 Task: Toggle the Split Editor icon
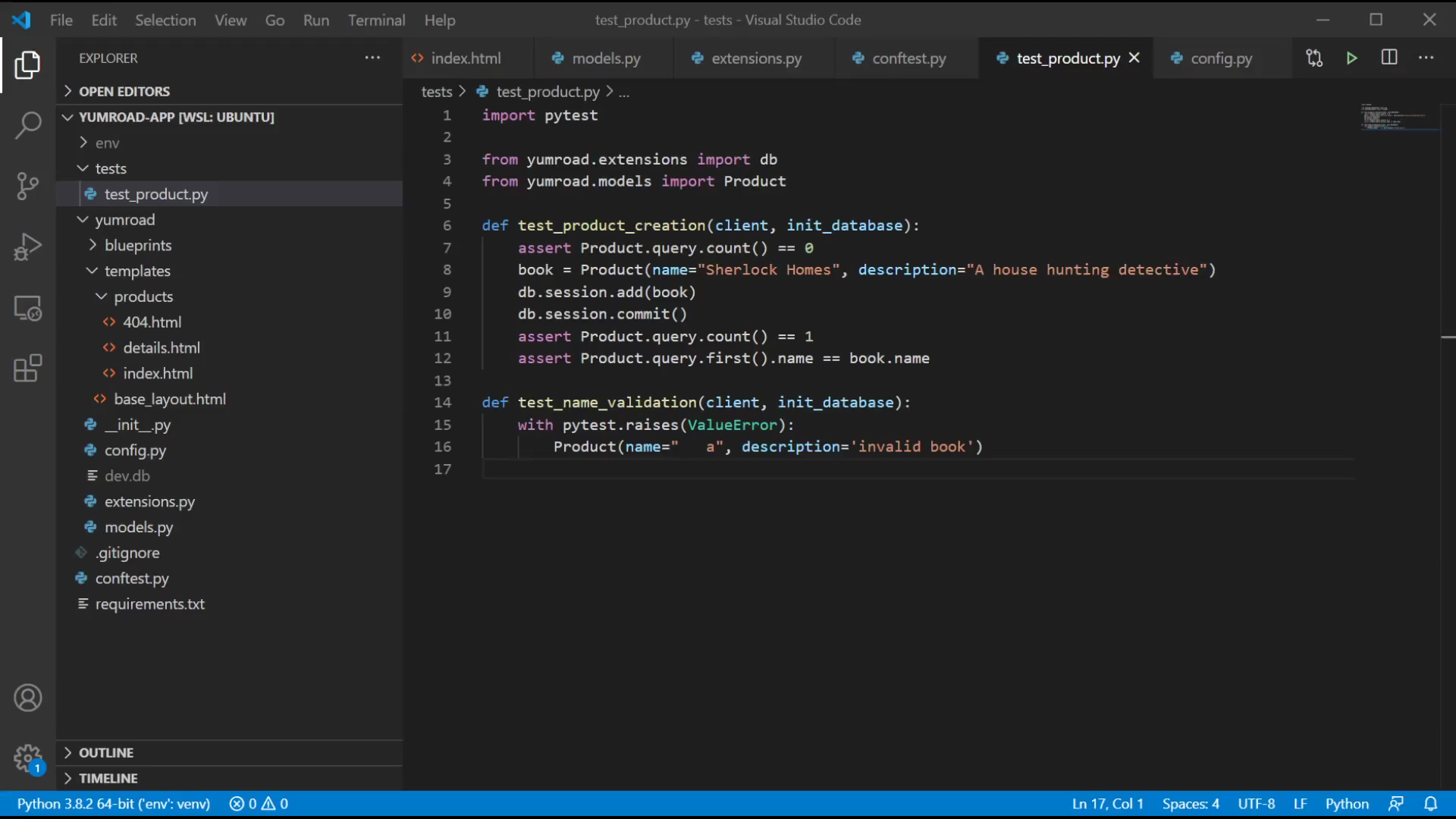(x=1389, y=57)
